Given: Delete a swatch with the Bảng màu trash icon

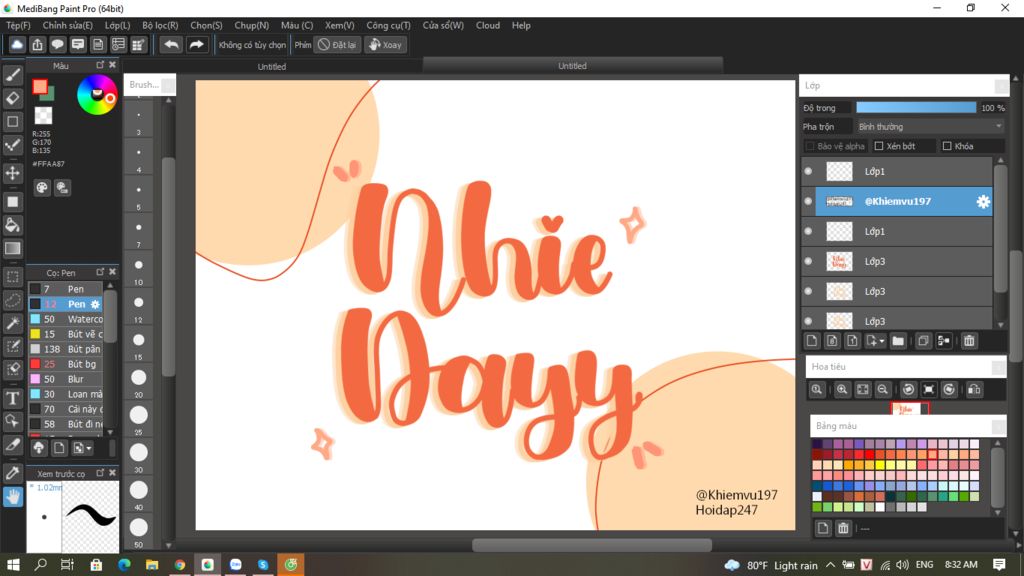Looking at the screenshot, I should [x=843, y=528].
